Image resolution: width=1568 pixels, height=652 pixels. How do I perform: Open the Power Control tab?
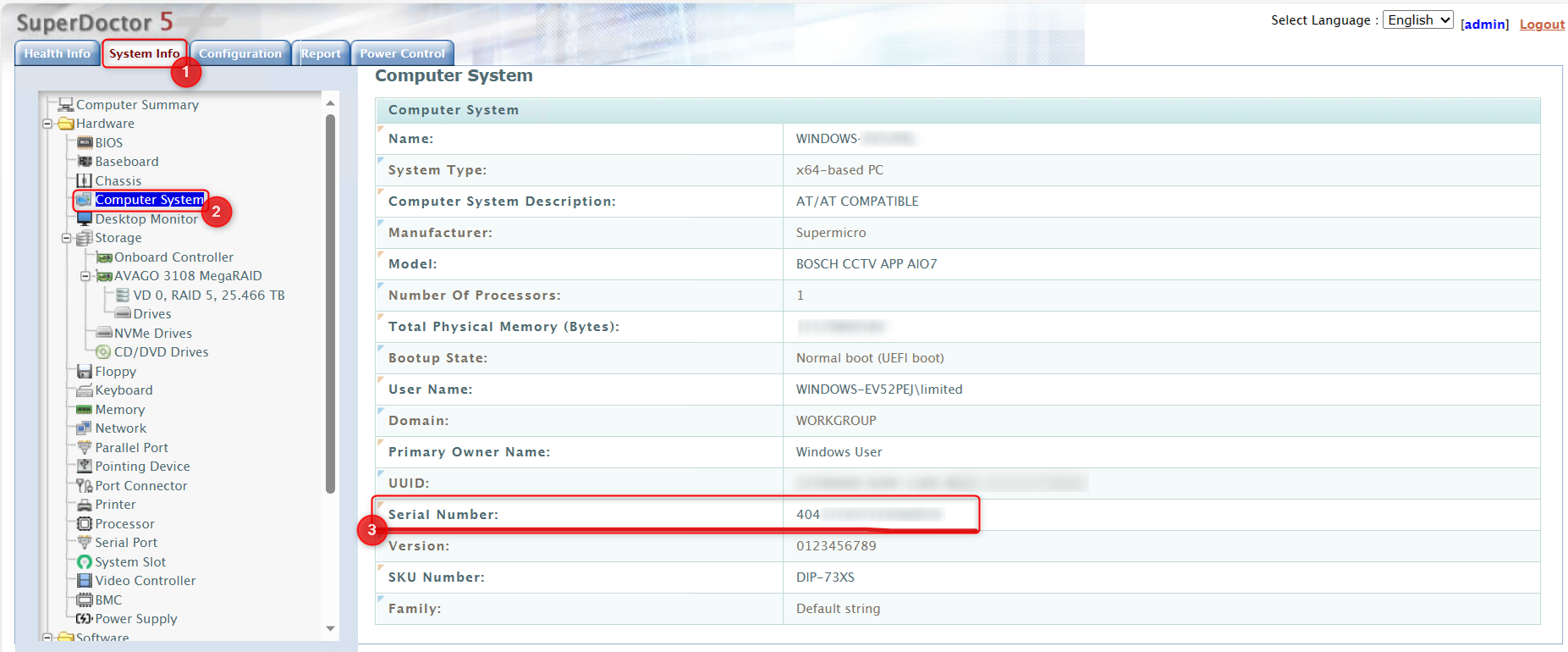[x=402, y=53]
